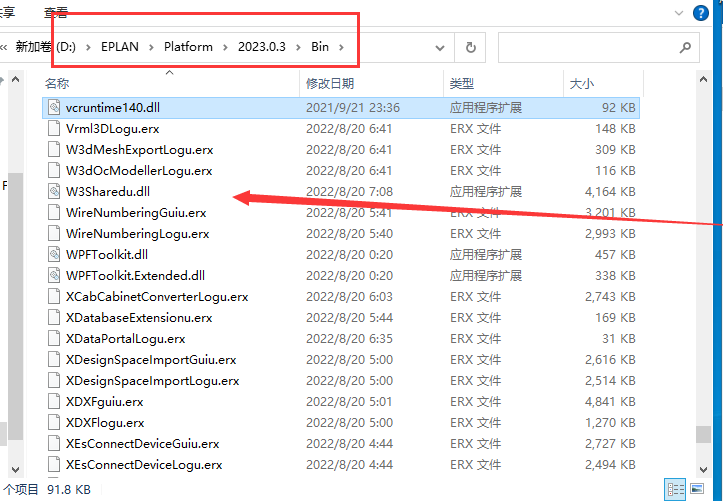Select the XDataPortalLogu.erx file icon
The image size is (723, 501).
pos(54,339)
